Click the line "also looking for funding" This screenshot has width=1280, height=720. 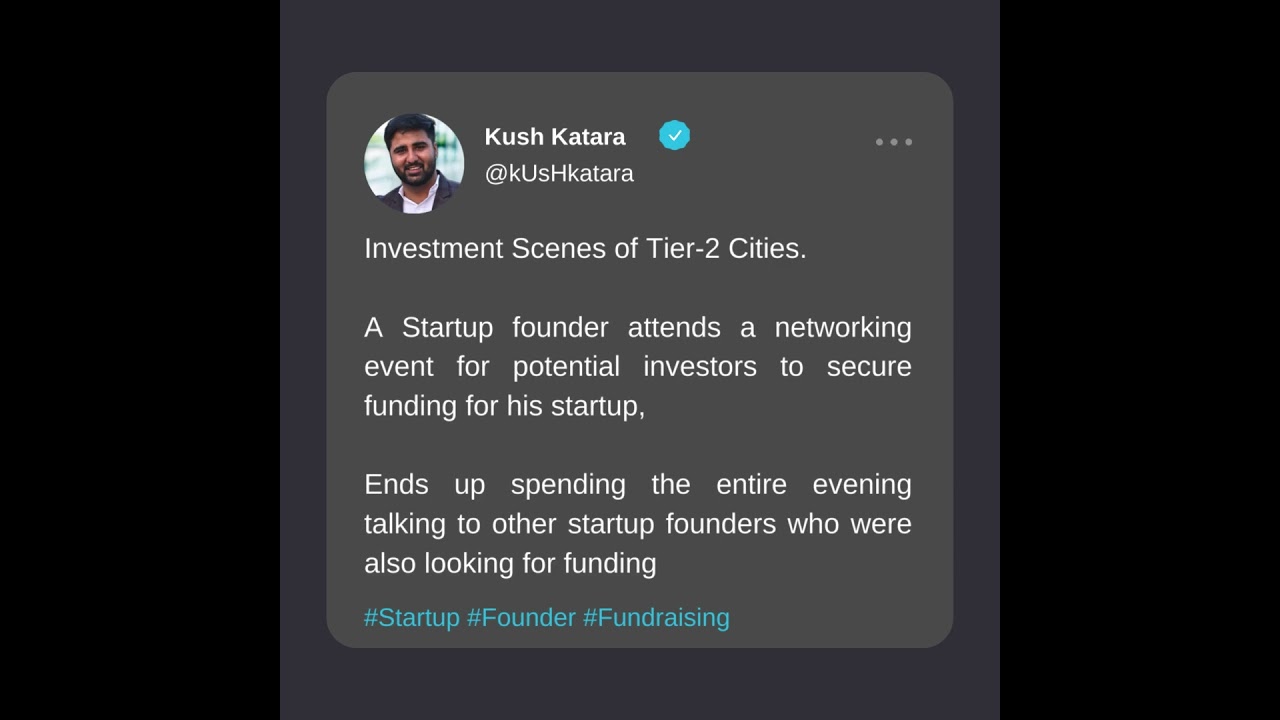pyautogui.click(x=510, y=563)
